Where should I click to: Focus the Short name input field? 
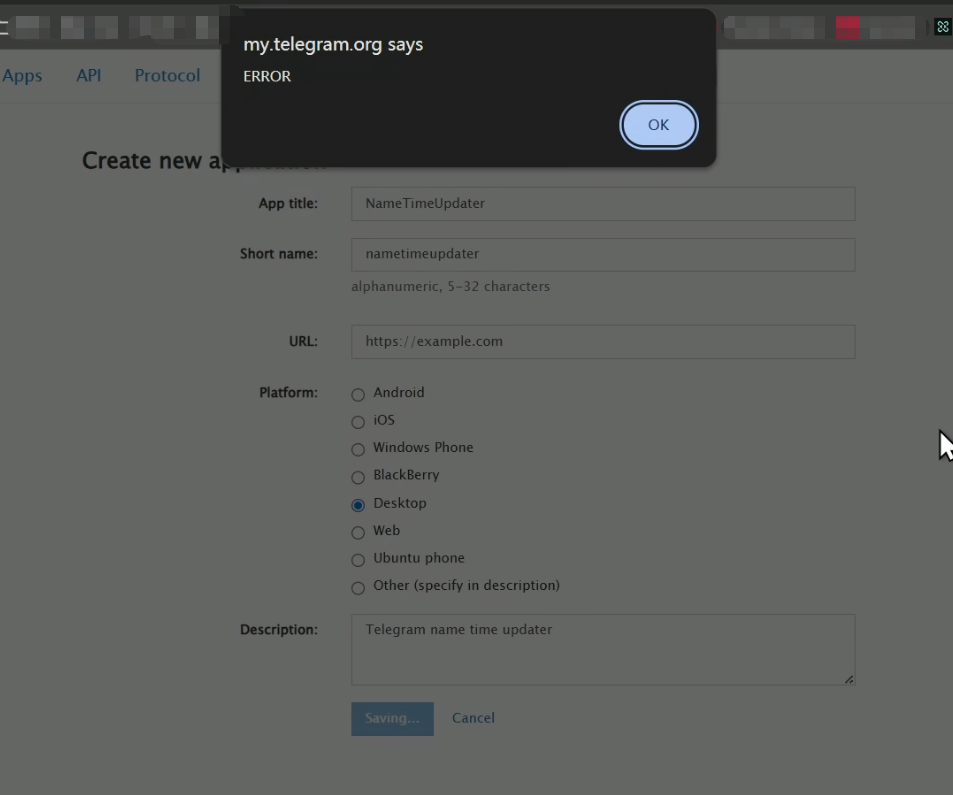[603, 255]
